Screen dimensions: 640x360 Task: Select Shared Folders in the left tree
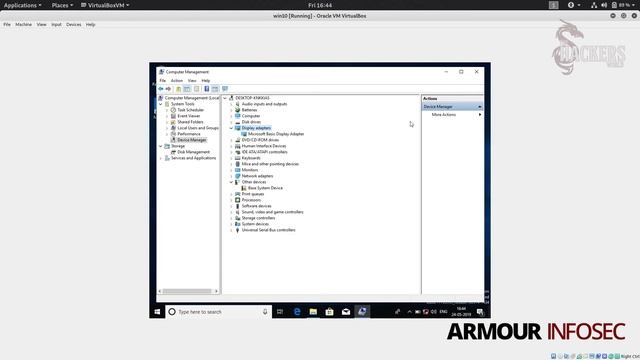pyautogui.click(x=190, y=122)
